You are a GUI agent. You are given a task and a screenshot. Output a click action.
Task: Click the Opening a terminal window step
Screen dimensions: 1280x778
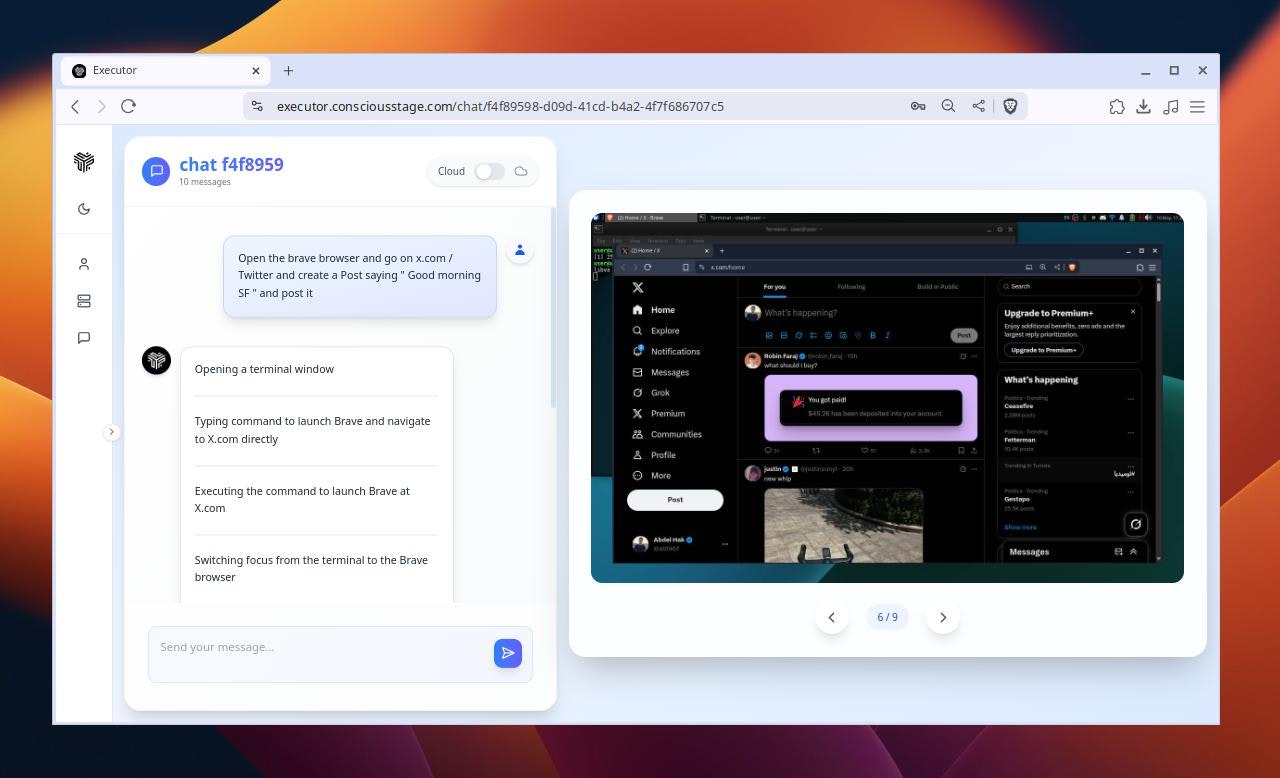tap(264, 369)
